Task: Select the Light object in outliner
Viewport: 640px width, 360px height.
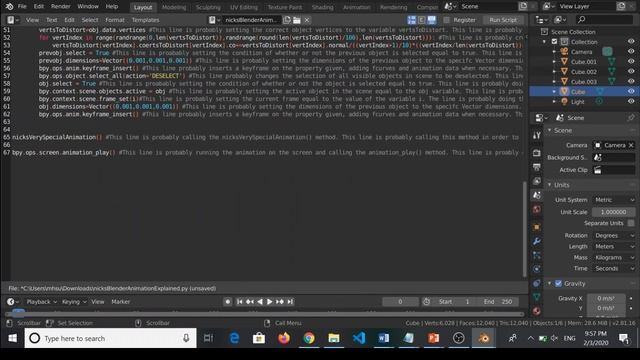Action: tap(577, 102)
